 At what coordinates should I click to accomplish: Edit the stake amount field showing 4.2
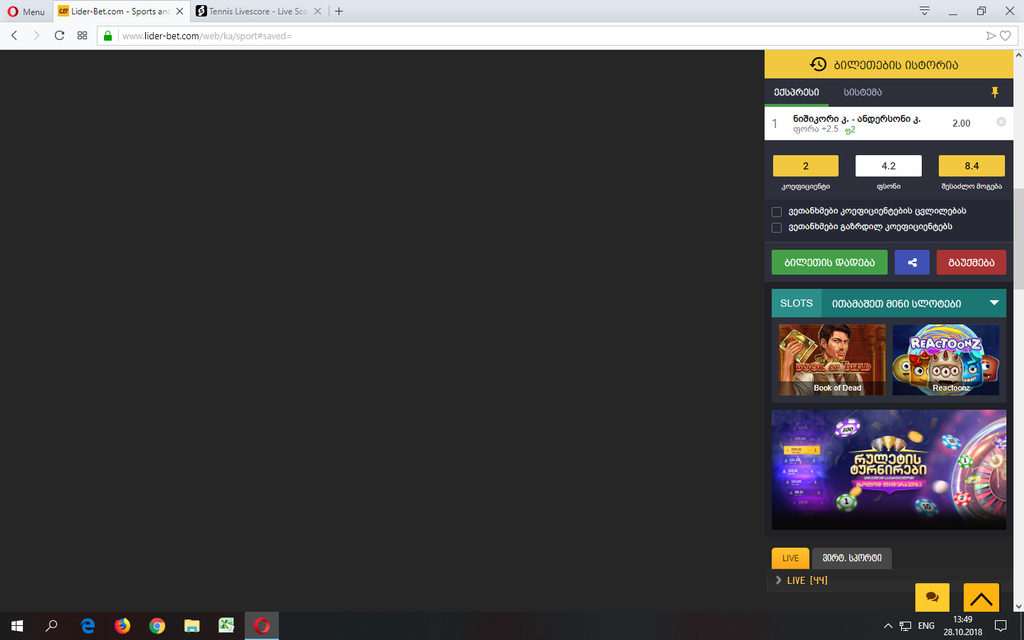tap(888, 166)
